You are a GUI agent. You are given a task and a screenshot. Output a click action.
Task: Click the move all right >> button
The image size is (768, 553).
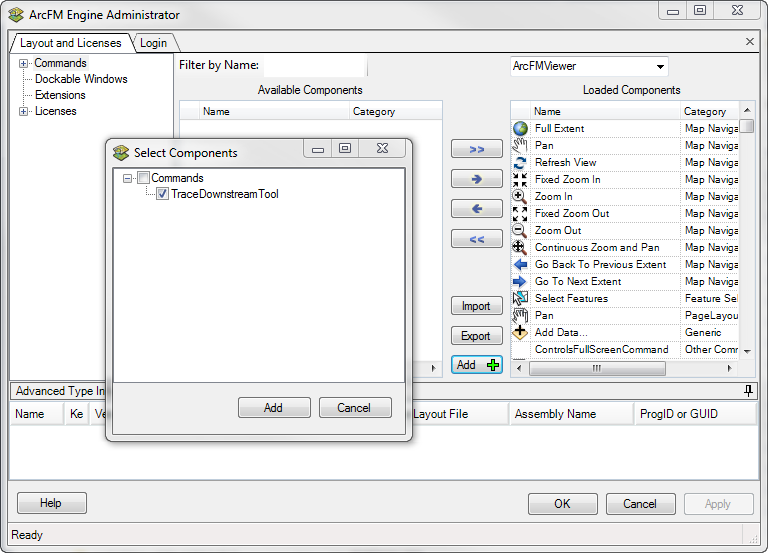pyautogui.click(x=477, y=149)
